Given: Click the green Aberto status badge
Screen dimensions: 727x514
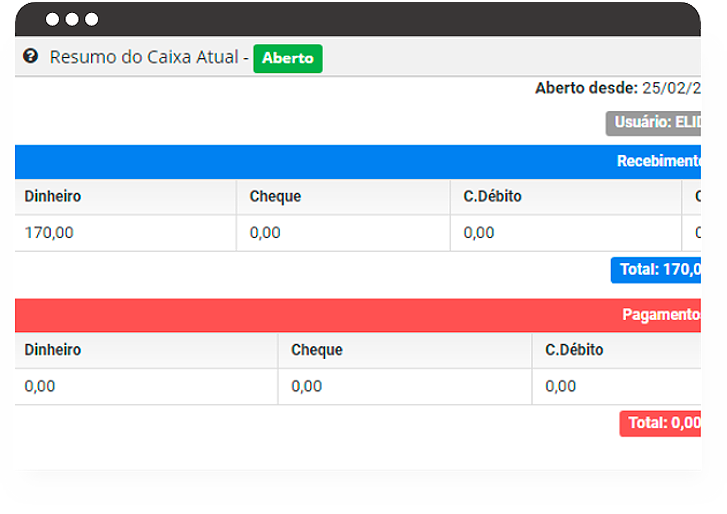Looking at the screenshot, I should (x=288, y=58).
